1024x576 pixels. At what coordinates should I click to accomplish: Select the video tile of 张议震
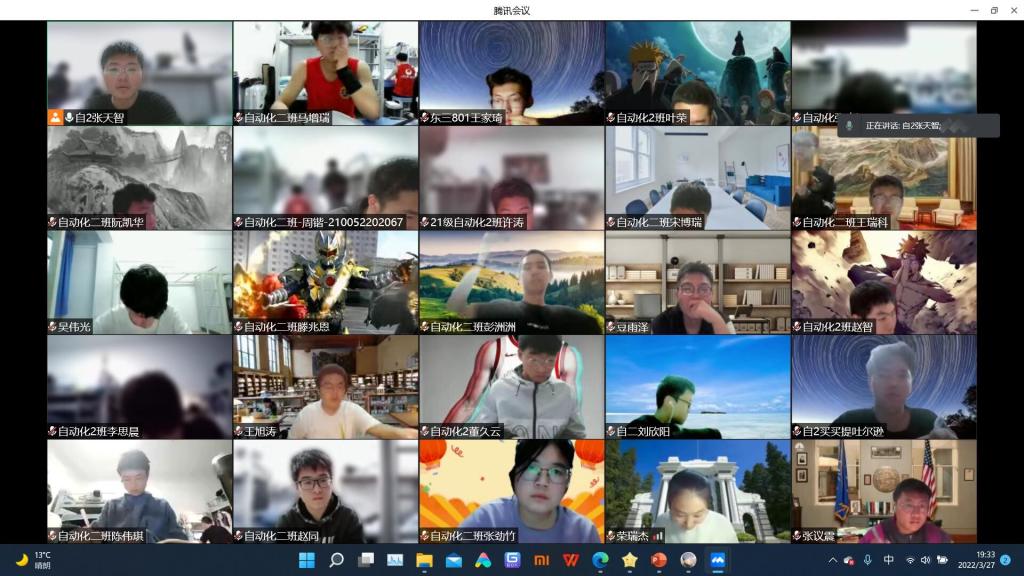click(x=883, y=491)
